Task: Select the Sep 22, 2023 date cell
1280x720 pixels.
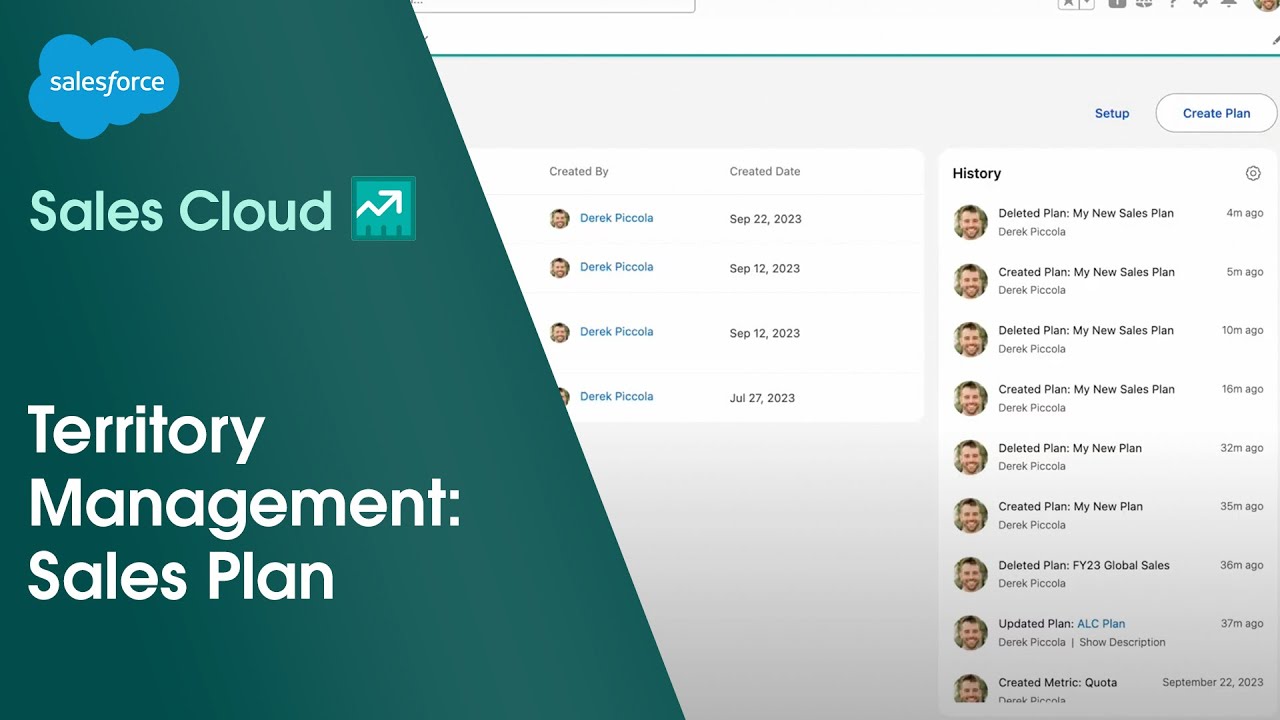Action: 766,219
